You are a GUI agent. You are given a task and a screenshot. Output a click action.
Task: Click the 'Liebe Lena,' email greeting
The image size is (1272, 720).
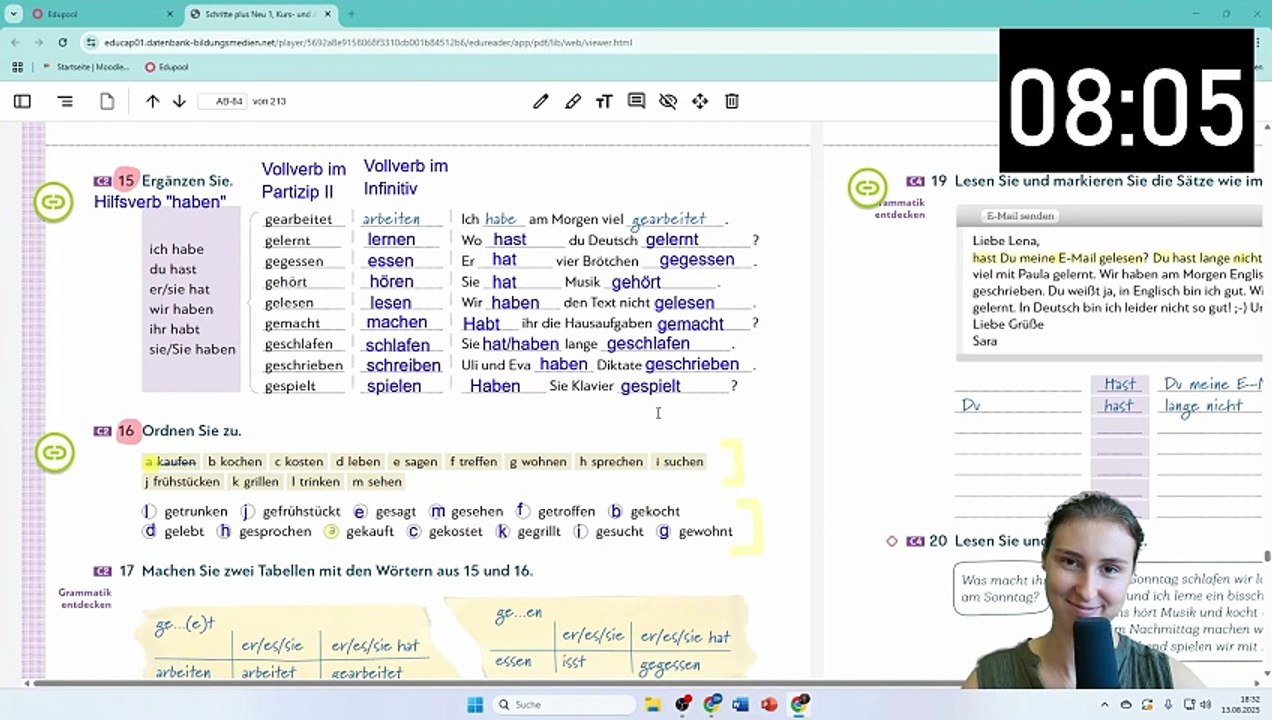click(1006, 241)
